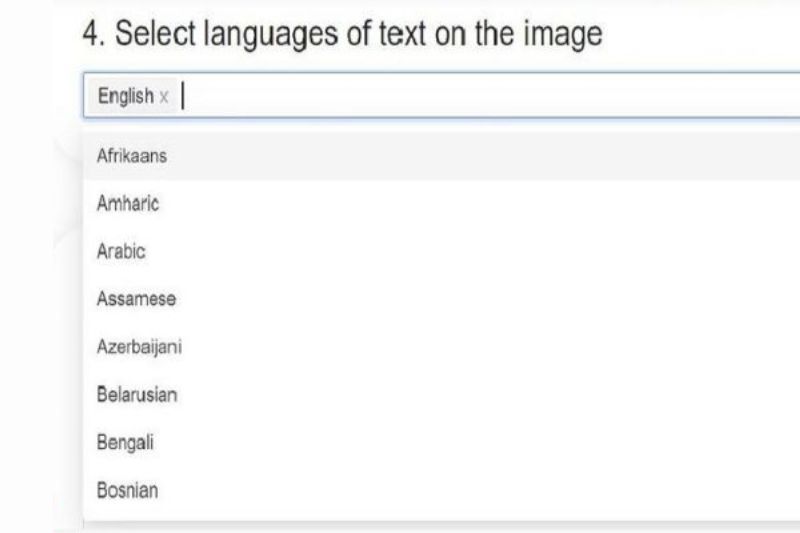
Task: Add Bosnian, the last visible option
Action: coord(127,490)
